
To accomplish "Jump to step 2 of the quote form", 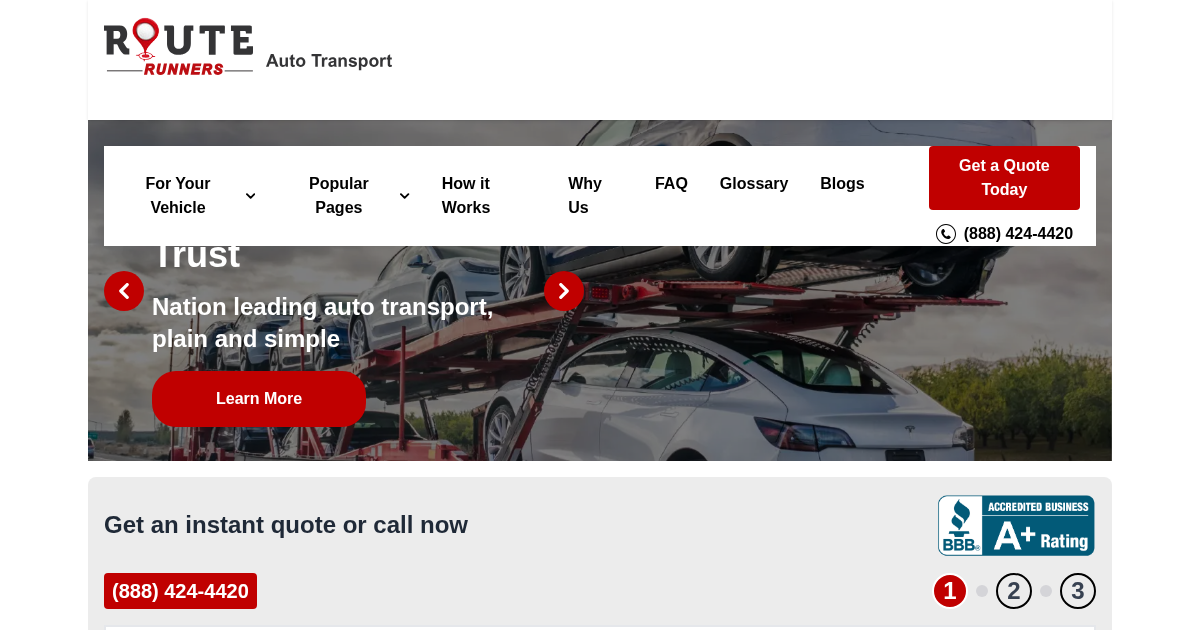I will click(1013, 590).
